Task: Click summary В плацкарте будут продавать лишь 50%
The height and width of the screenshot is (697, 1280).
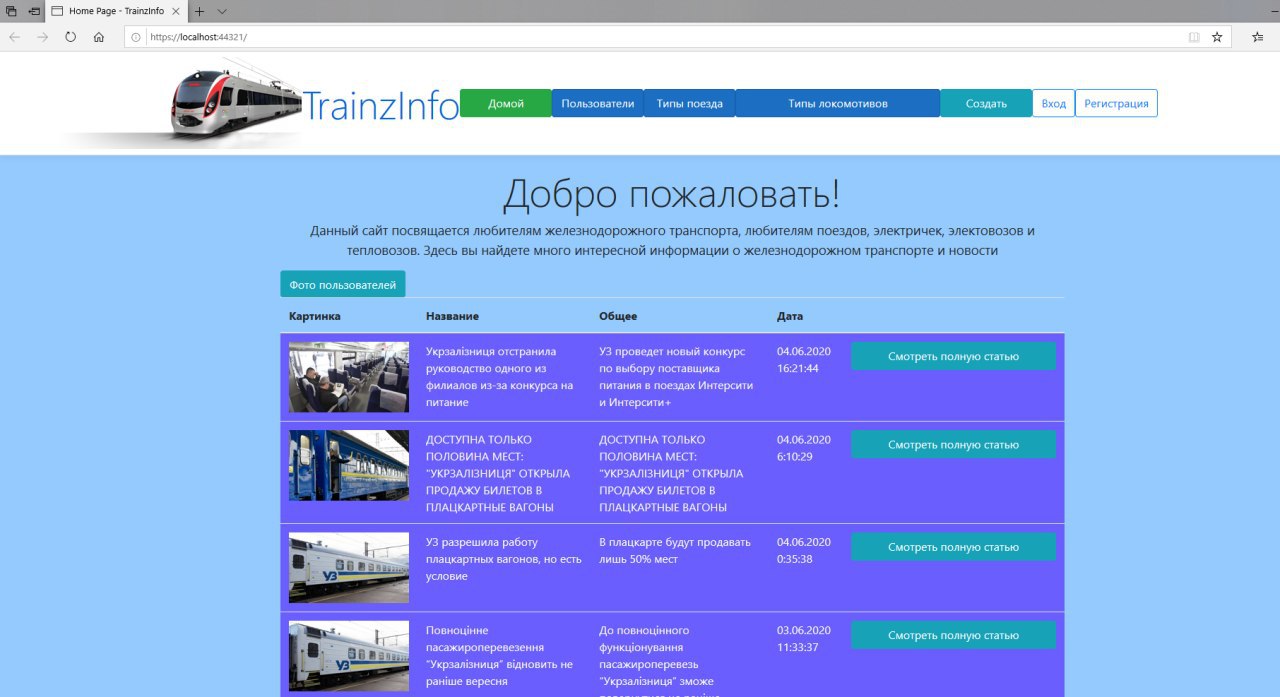Action: pyautogui.click(x=675, y=551)
